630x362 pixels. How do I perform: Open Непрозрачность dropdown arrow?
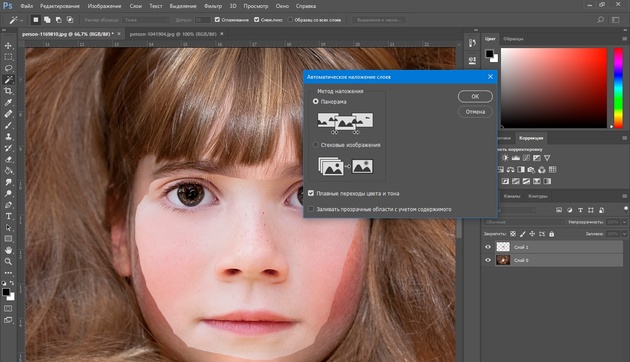pyautogui.click(x=624, y=222)
